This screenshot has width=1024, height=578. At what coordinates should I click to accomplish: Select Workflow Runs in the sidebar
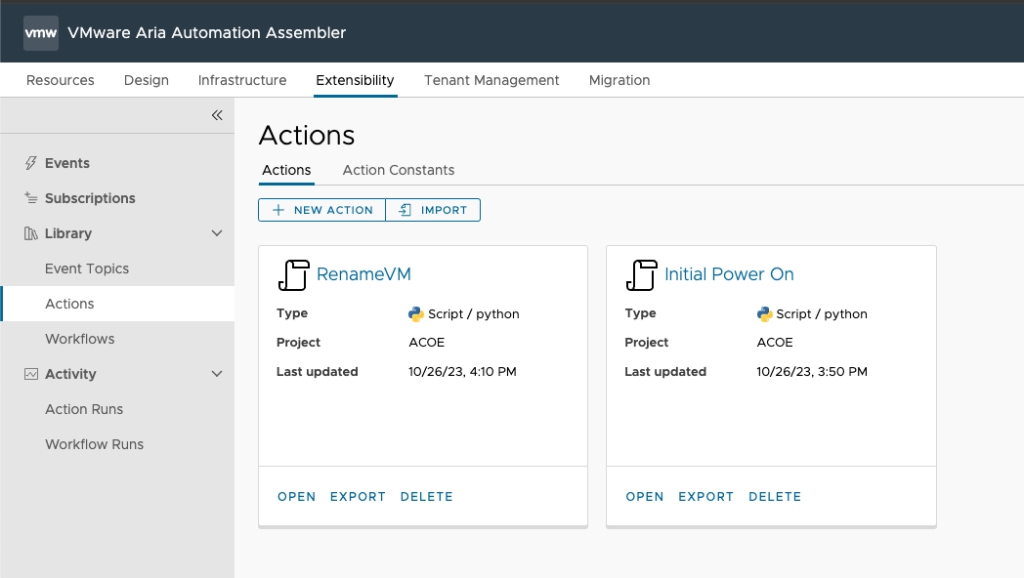94,444
